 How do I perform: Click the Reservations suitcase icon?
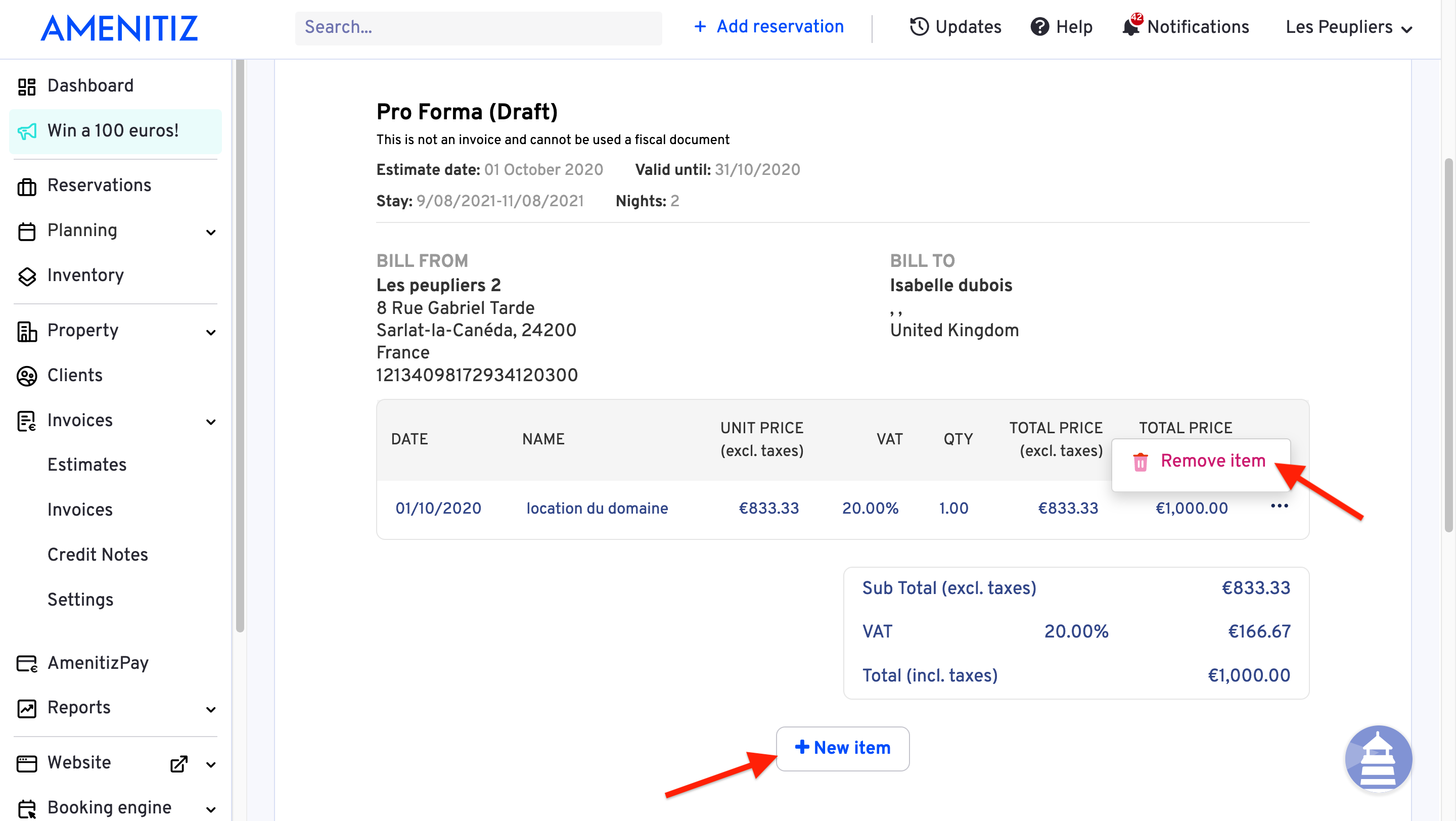[x=27, y=187]
